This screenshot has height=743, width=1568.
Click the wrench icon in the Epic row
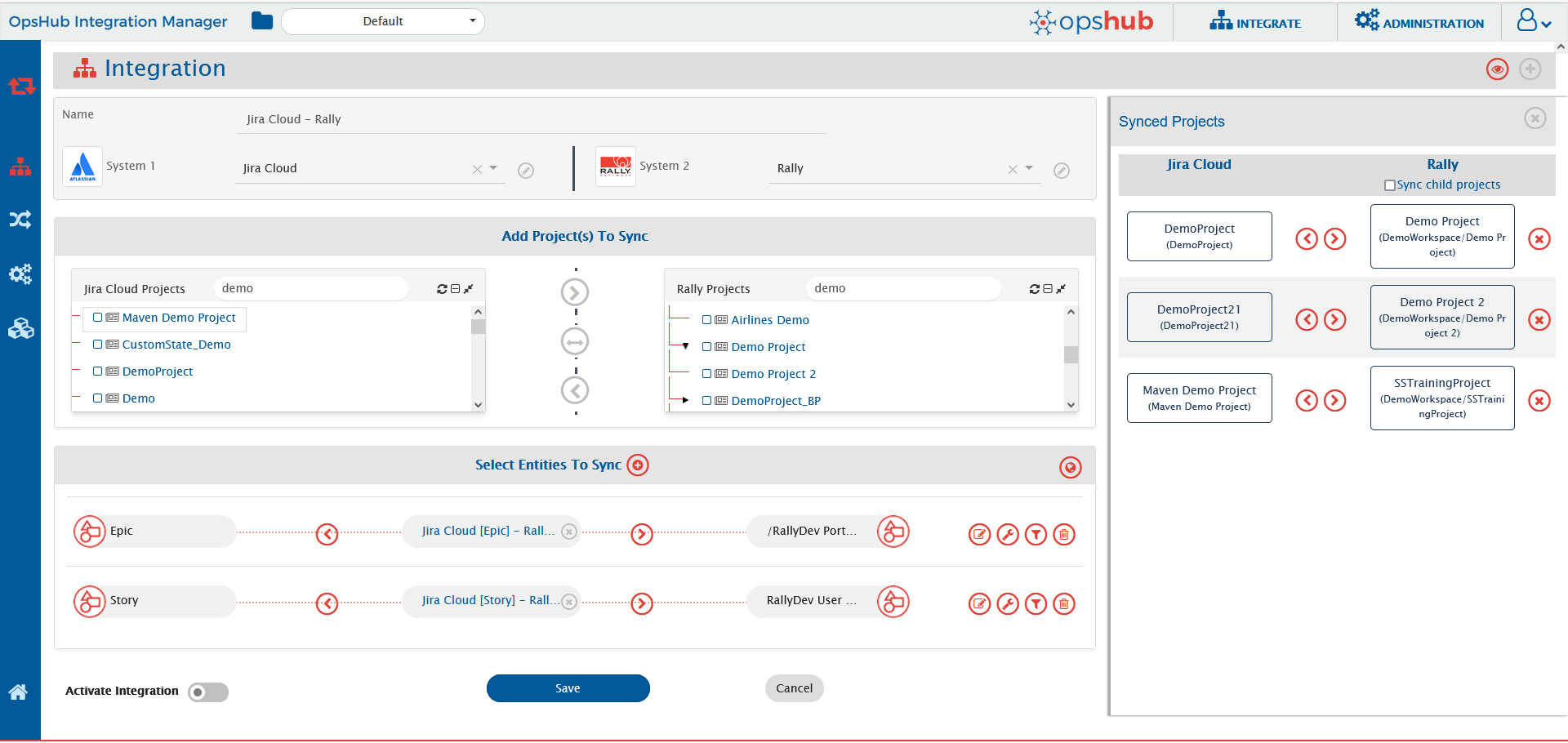(1008, 535)
